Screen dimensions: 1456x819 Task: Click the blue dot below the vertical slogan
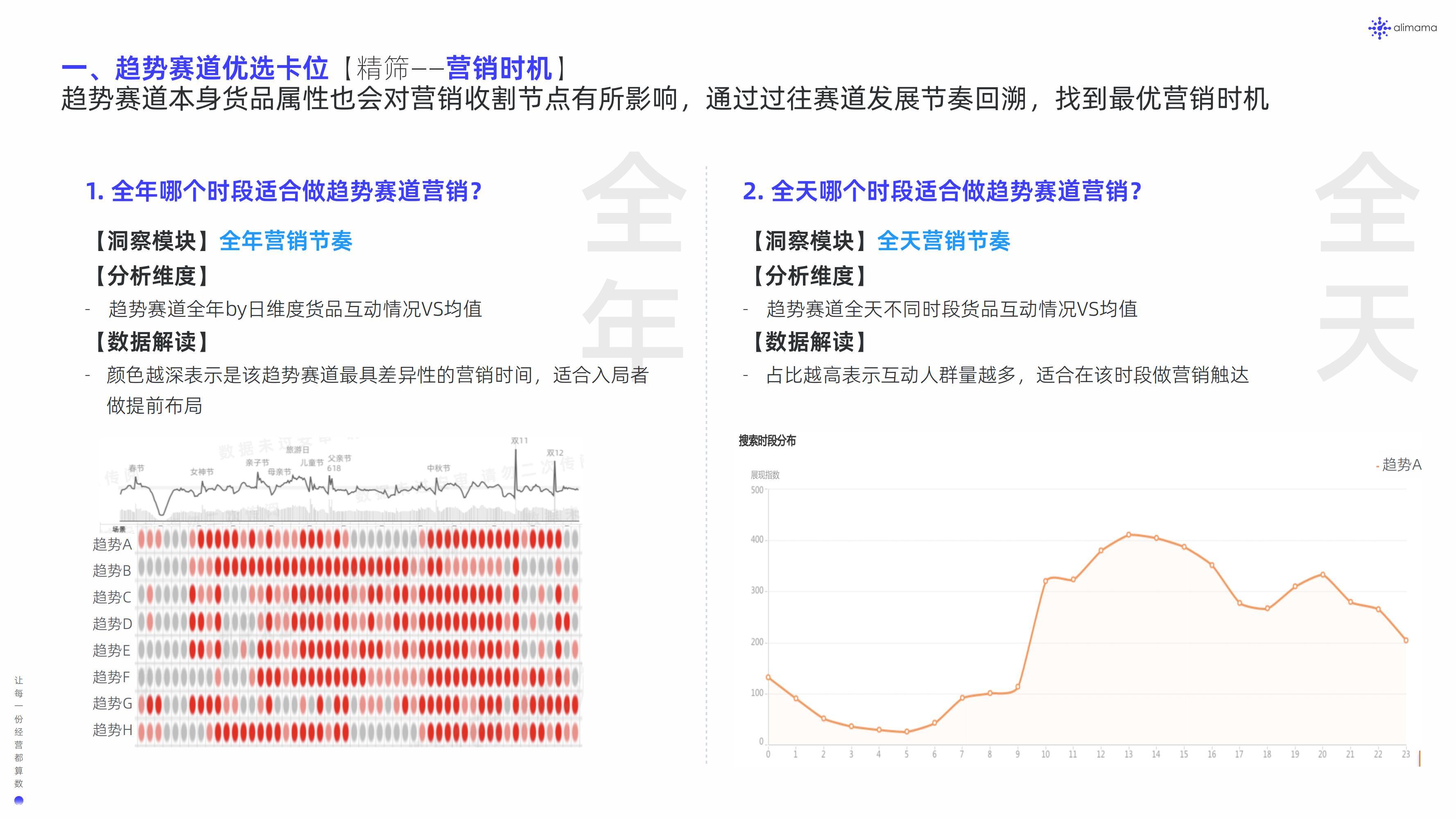19,800
